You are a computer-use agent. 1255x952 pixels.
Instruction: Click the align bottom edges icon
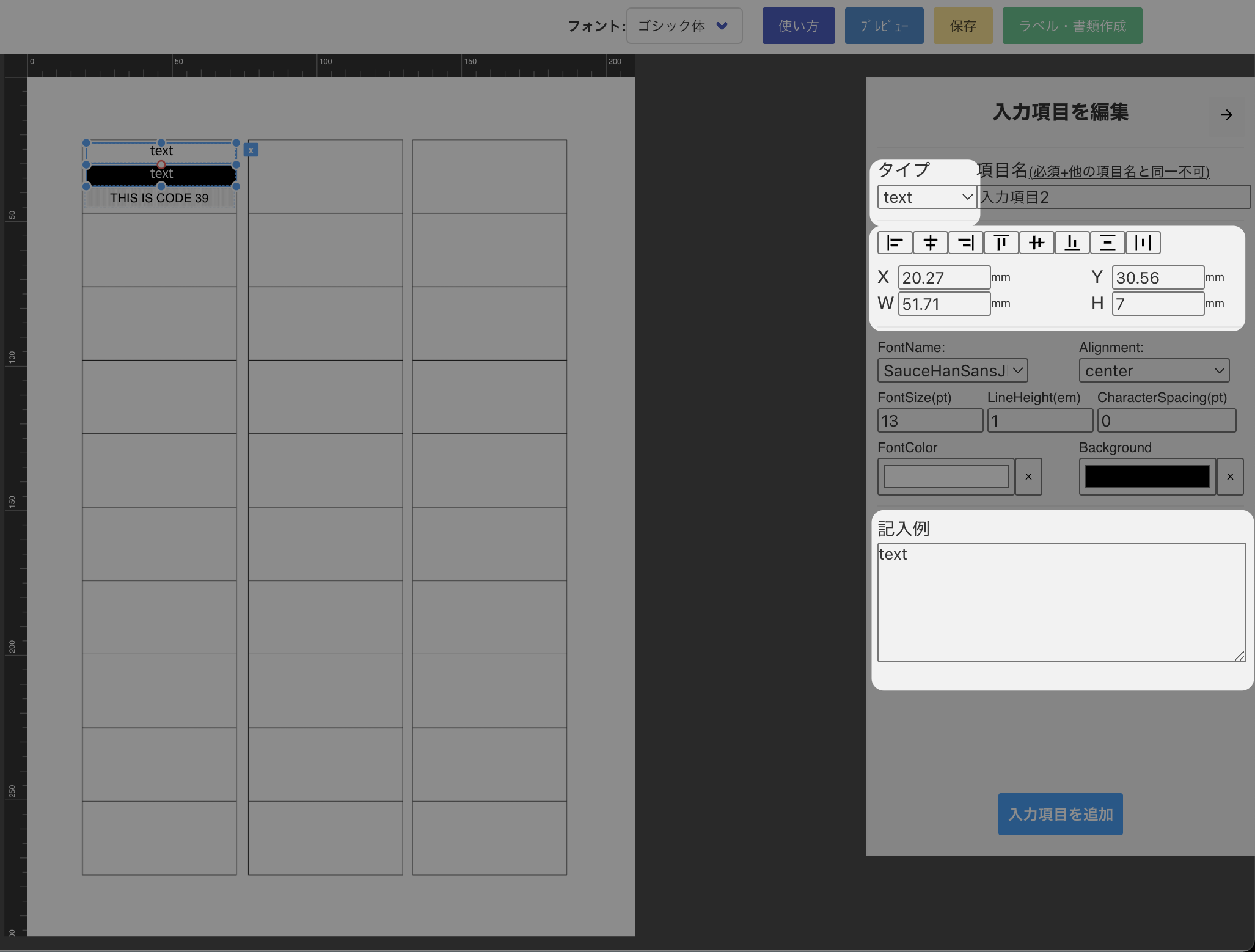click(x=1072, y=243)
